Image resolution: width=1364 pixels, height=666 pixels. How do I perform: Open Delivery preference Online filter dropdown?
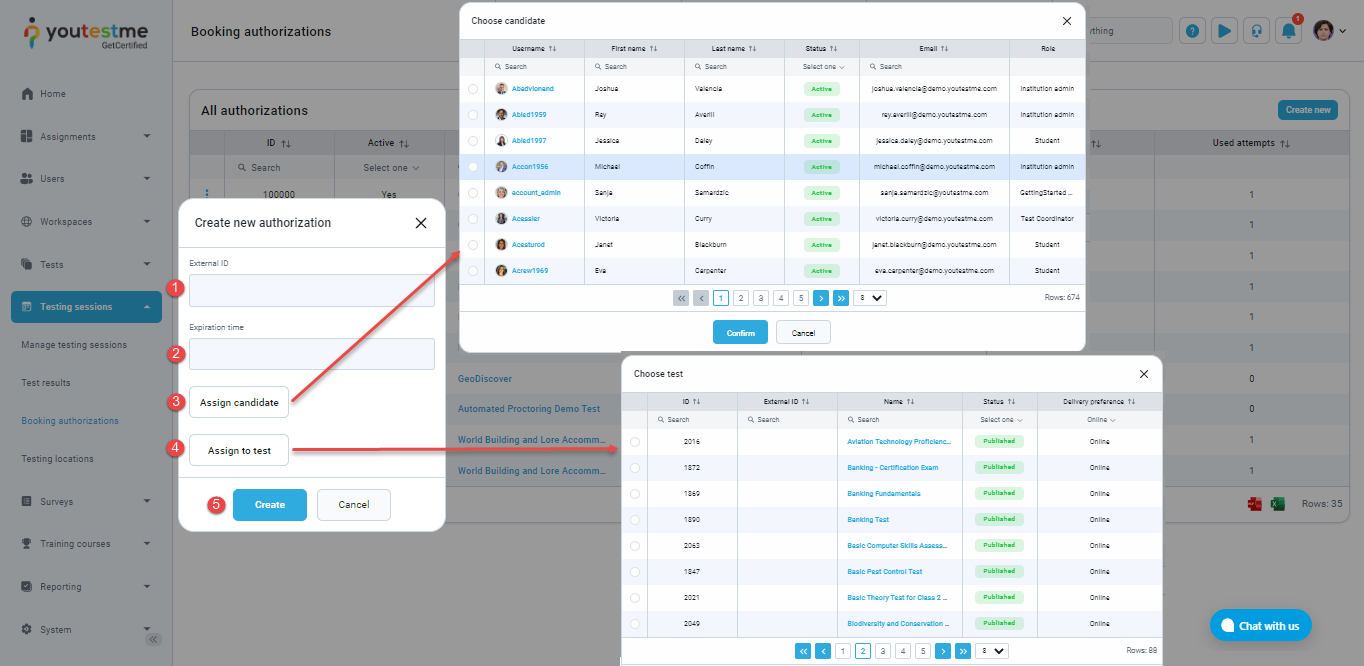point(1099,420)
